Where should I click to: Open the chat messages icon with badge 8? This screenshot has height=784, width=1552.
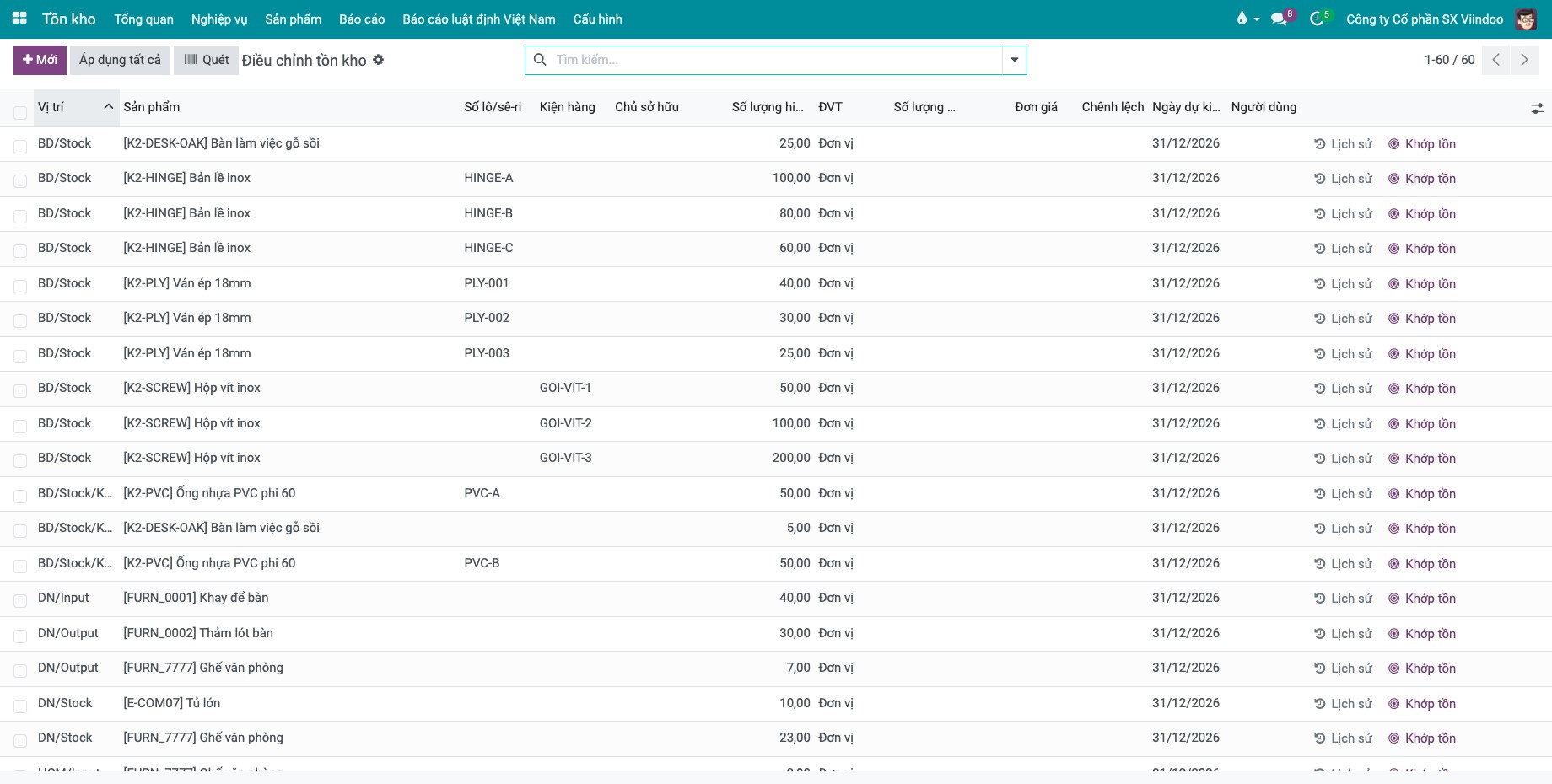(x=1280, y=19)
